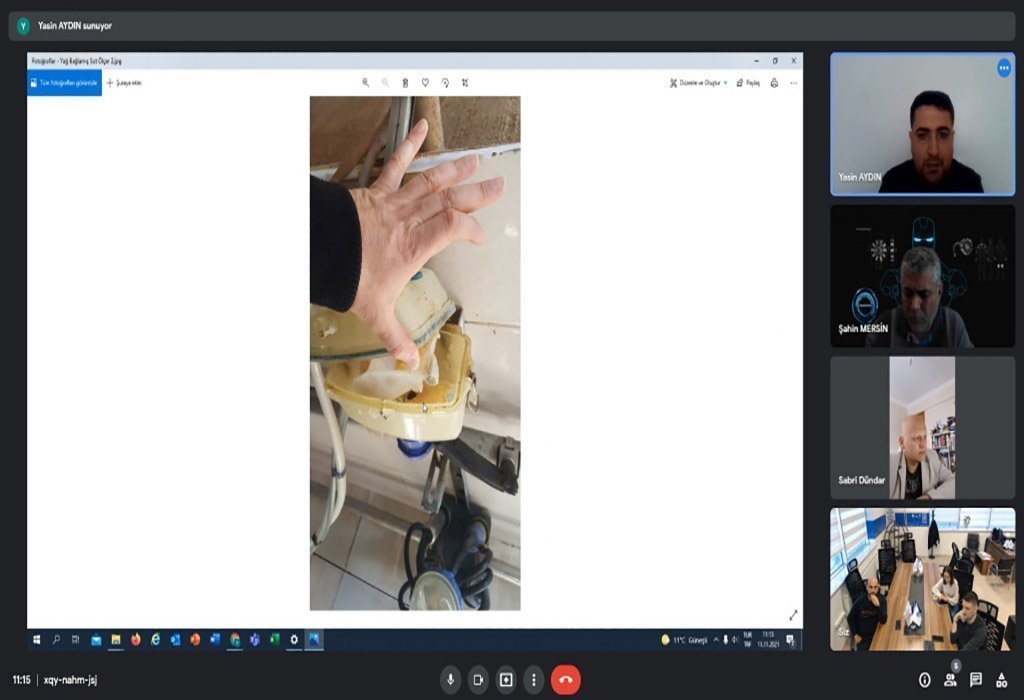Expand the Düzenle ve Oluştur dropdown
This screenshot has height=700, width=1024.
(698, 83)
